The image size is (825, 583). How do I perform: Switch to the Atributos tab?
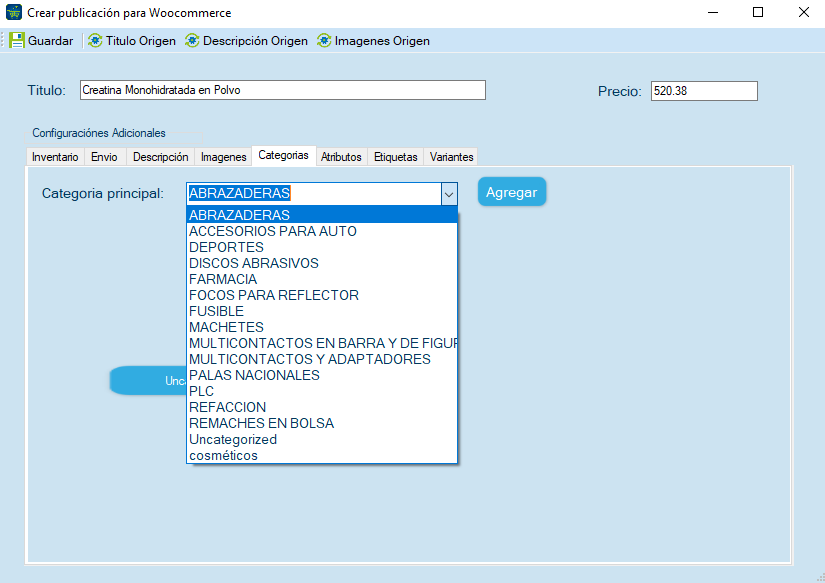(x=341, y=157)
